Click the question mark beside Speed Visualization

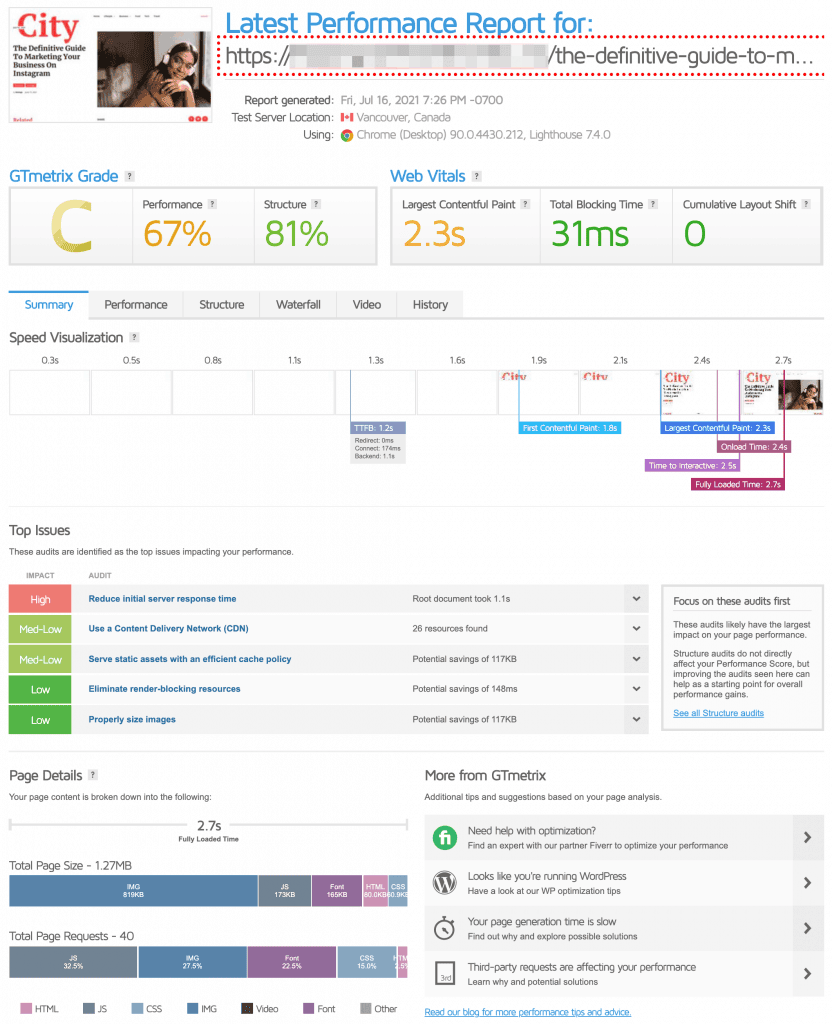tap(134, 338)
